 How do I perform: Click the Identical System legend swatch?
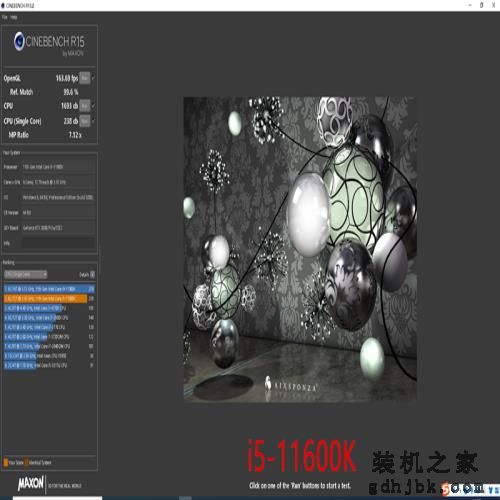(27, 463)
